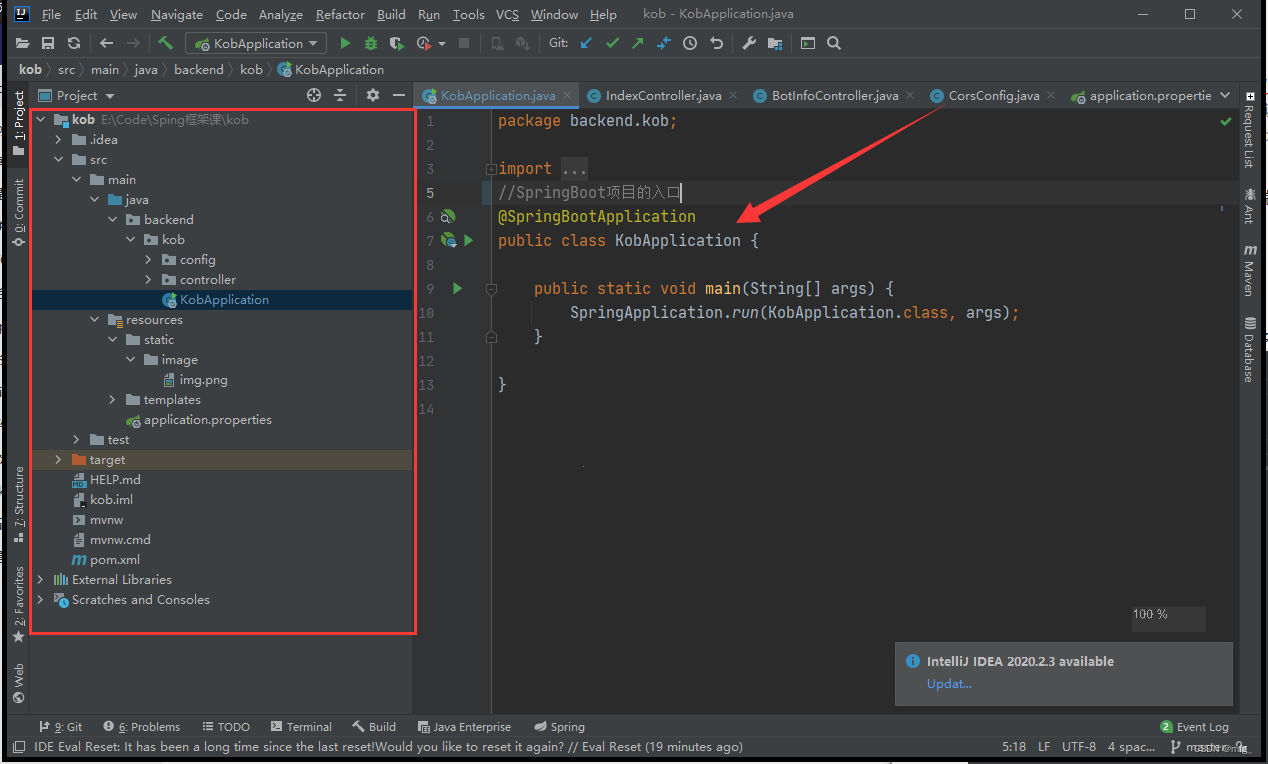Image resolution: width=1268 pixels, height=764 pixels.
Task: Click the run gutter icon beside main method
Action: 457,288
